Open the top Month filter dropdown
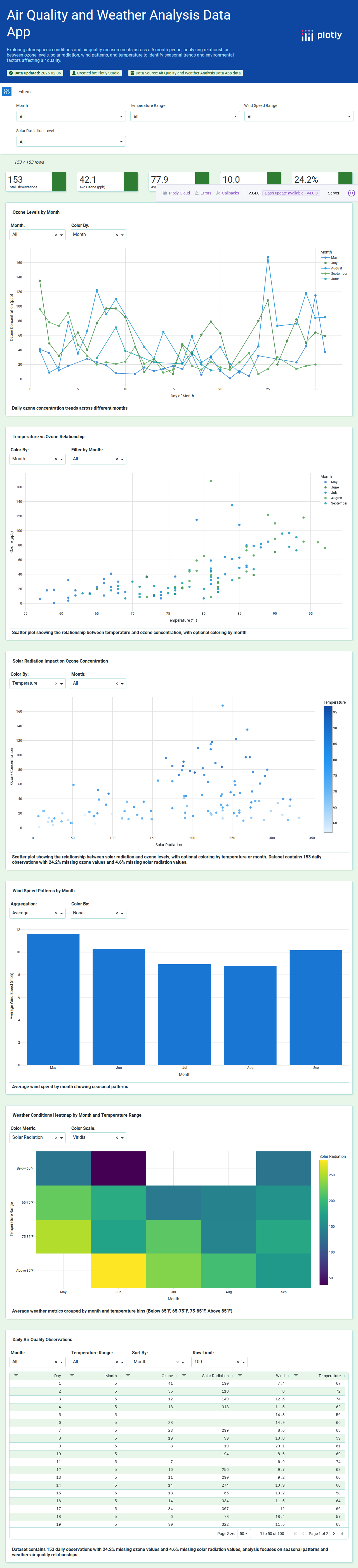Screen dimensions: 358x1568 [71, 116]
